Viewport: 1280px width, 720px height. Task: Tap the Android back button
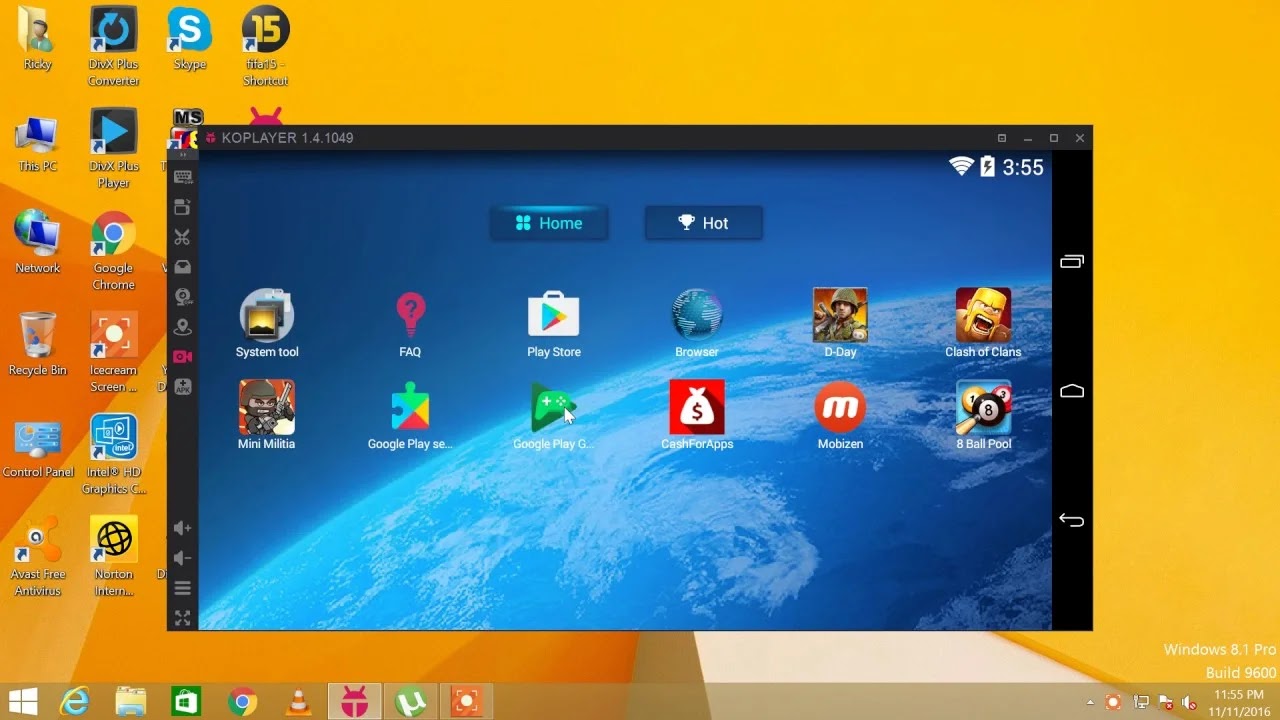click(x=1072, y=520)
